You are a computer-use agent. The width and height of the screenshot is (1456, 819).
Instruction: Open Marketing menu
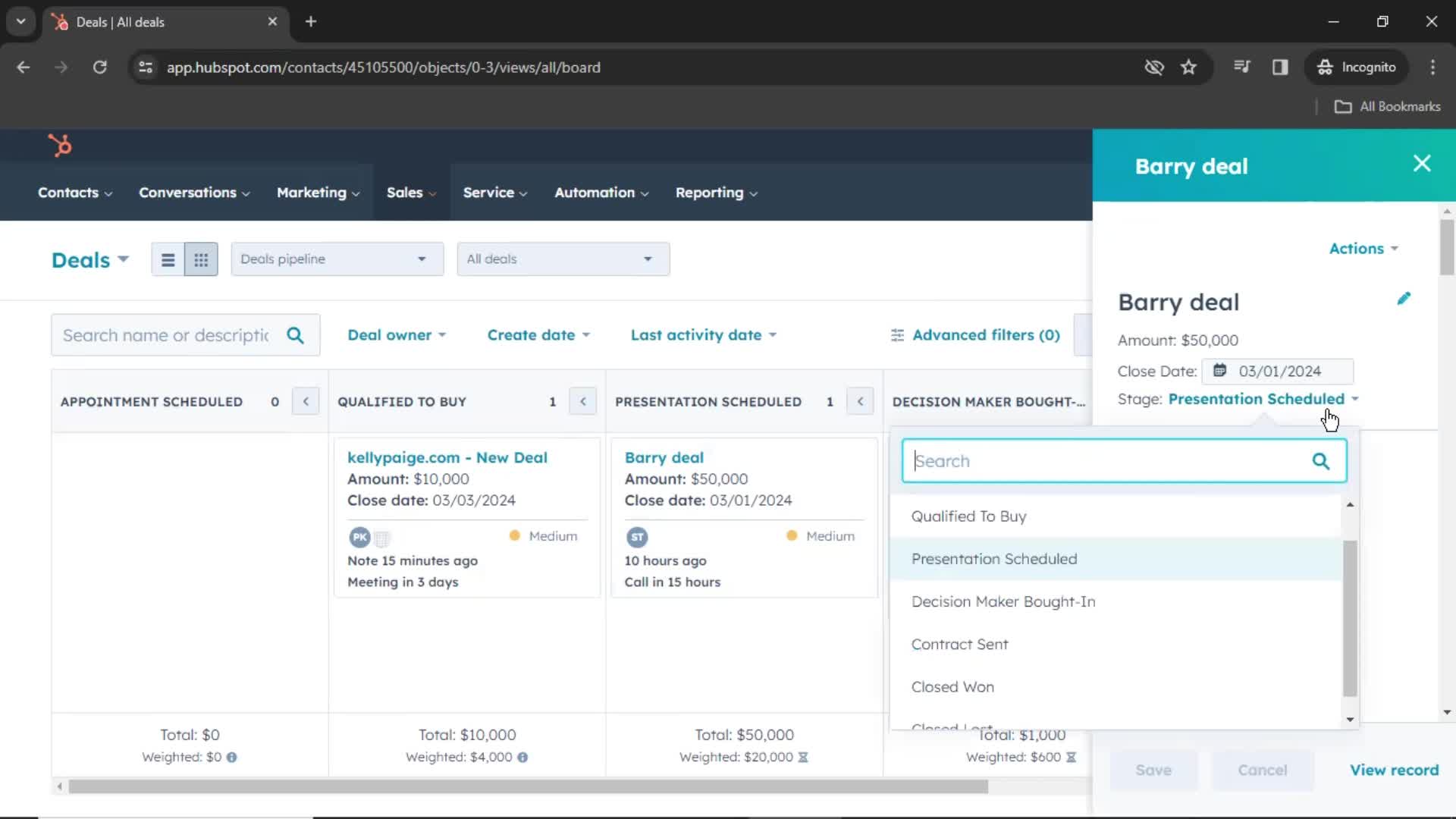(318, 193)
